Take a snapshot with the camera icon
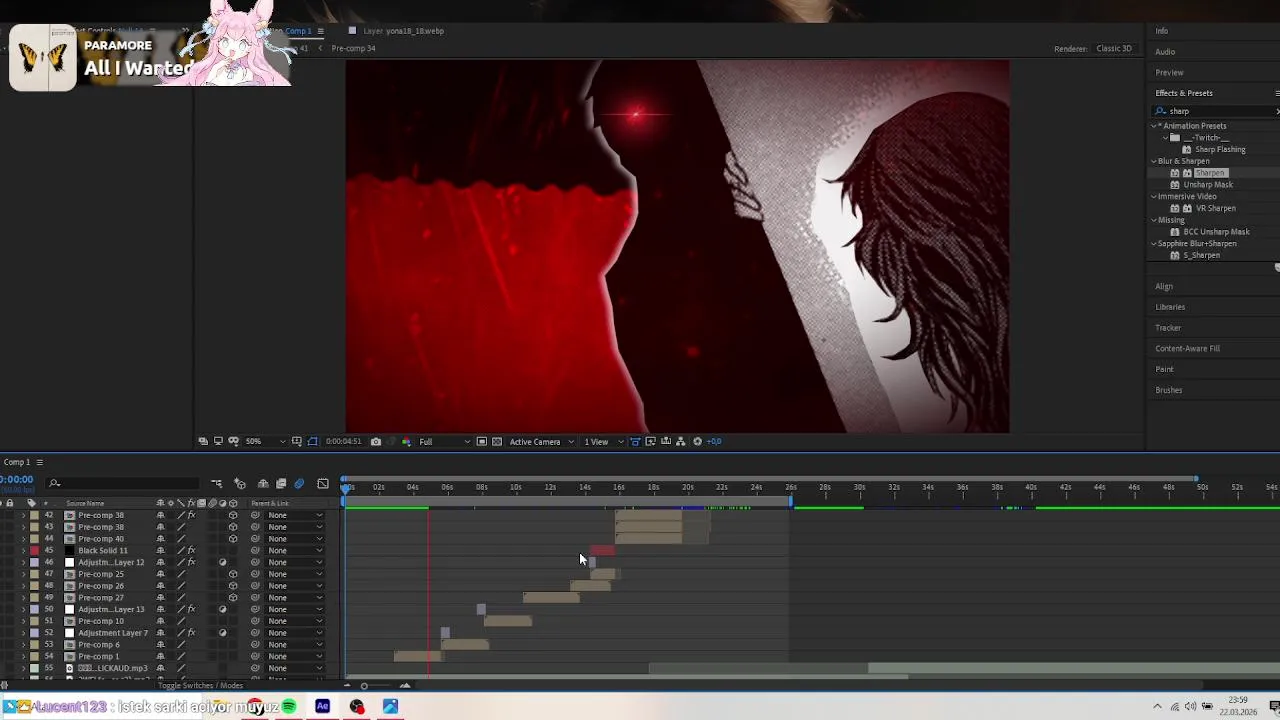Image resolution: width=1280 pixels, height=720 pixels. 376,441
